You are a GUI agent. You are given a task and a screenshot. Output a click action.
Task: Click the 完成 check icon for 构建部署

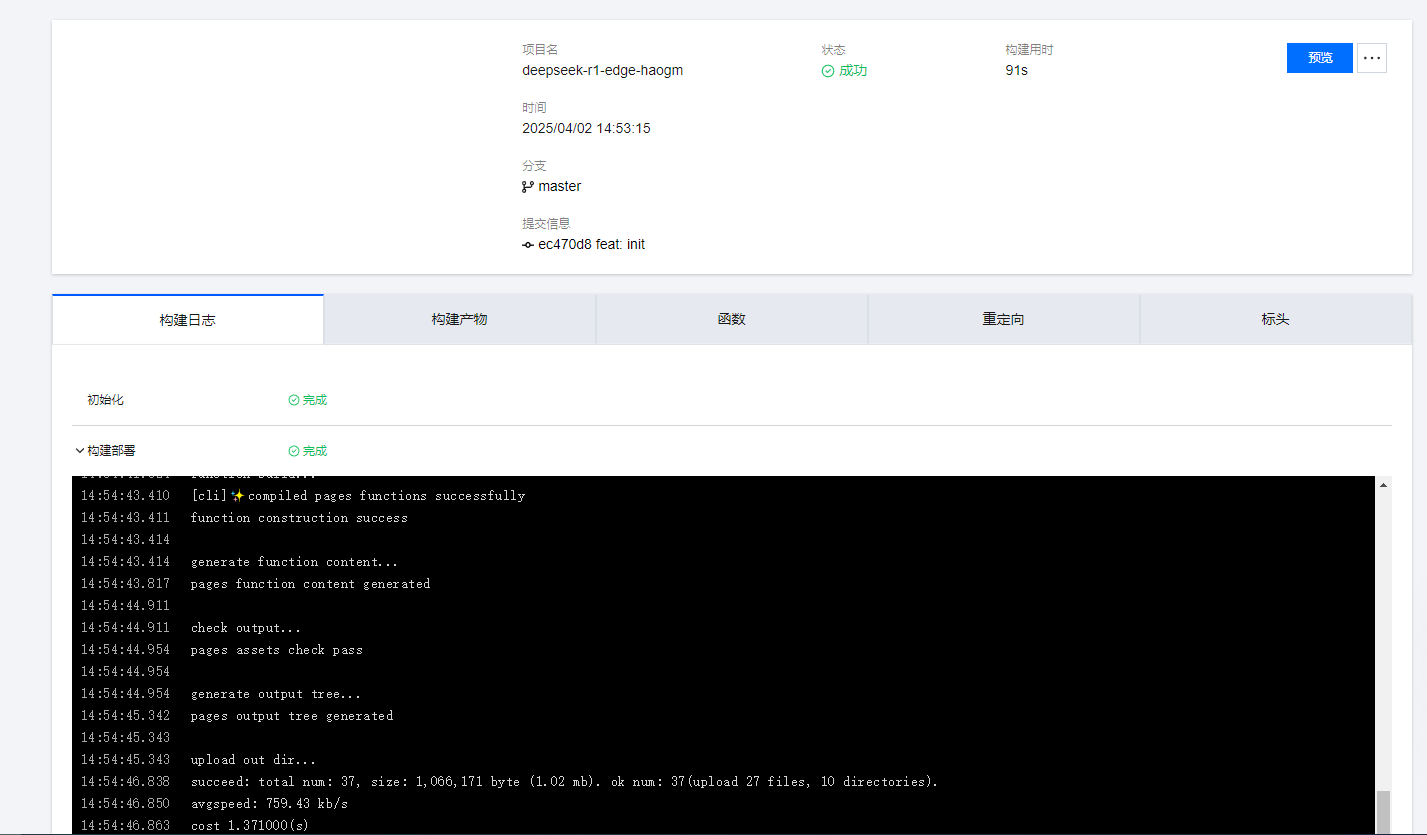pos(294,451)
